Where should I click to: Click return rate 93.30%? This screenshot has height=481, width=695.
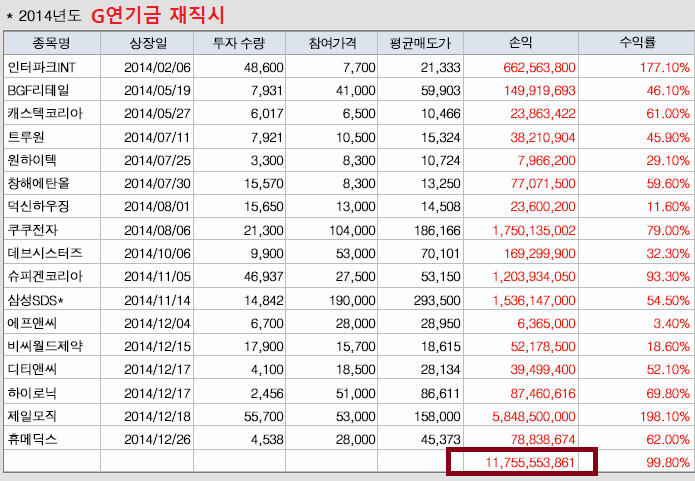(x=668, y=276)
